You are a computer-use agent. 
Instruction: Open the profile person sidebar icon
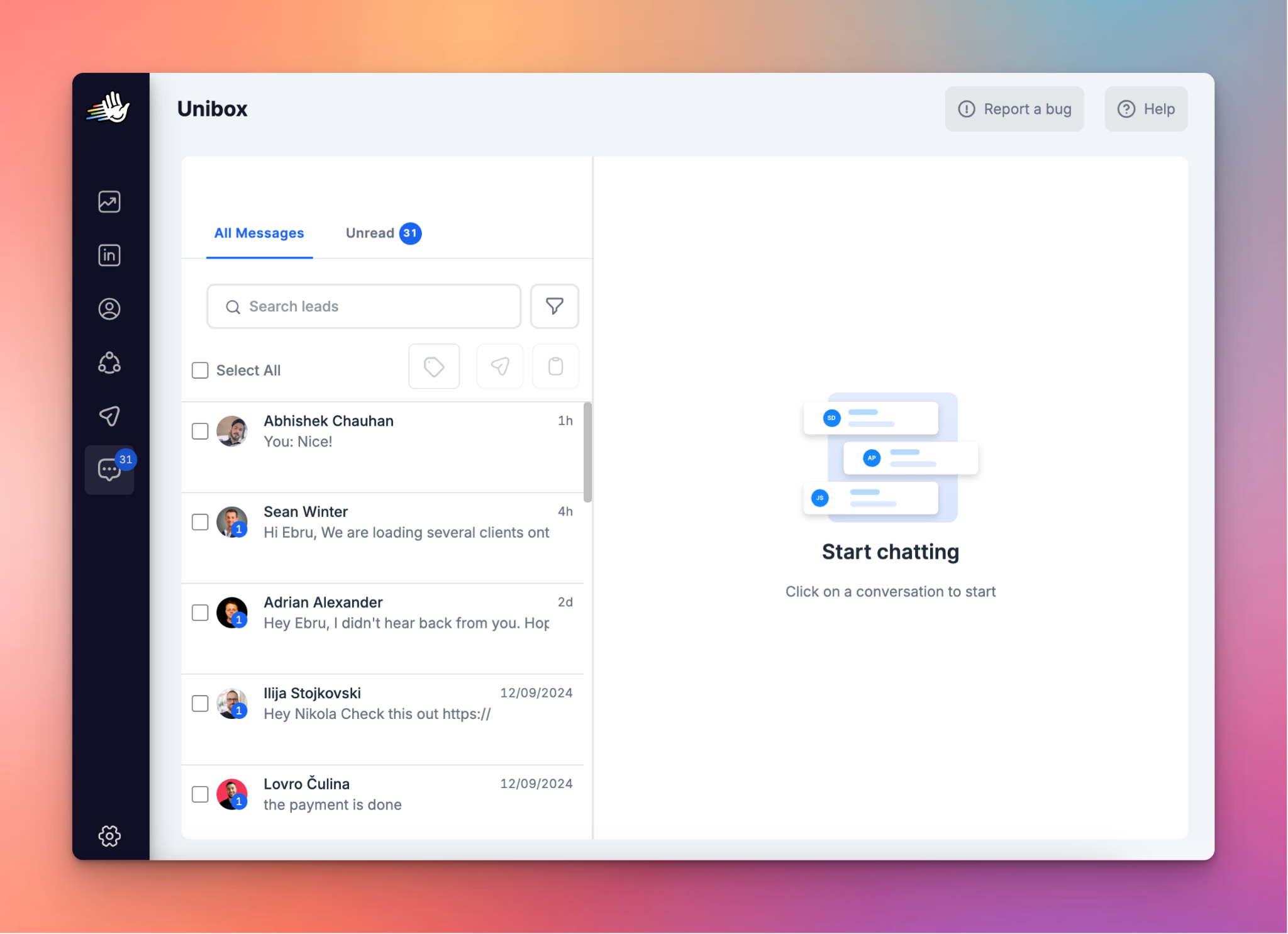(x=109, y=309)
